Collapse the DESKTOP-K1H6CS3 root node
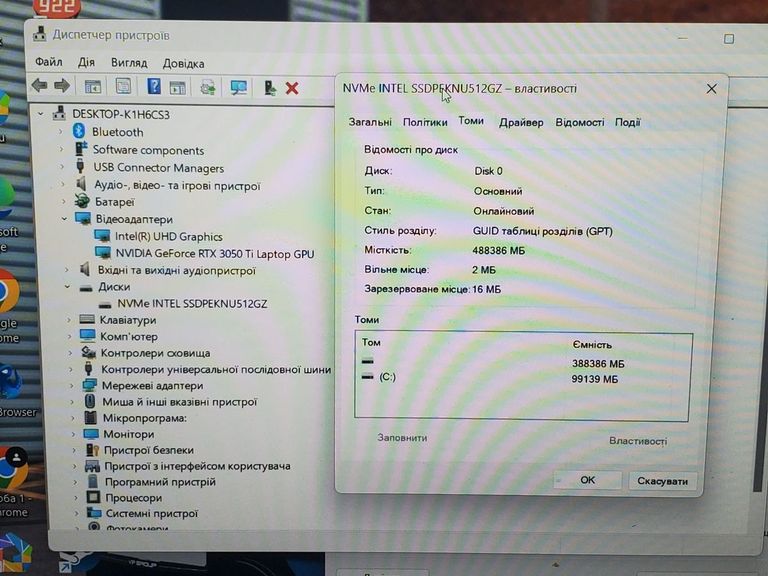Screen dimensions: 768x576 (x=41, y=114)
